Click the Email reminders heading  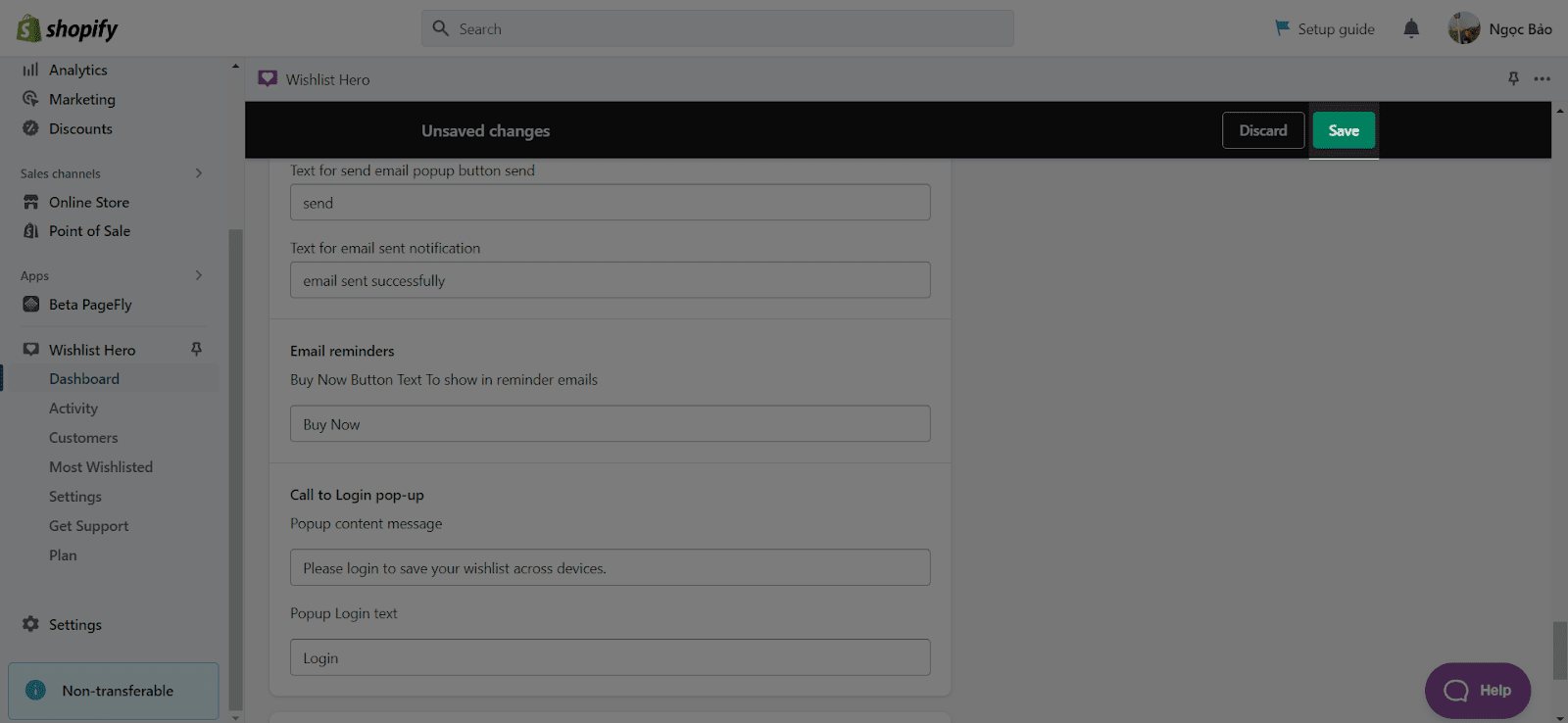coord(342,351)
